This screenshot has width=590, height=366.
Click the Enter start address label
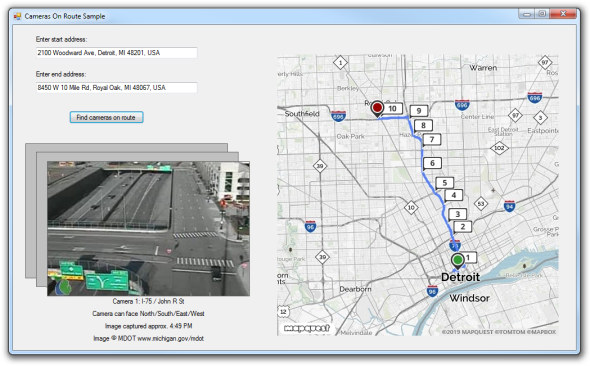point(61,39)
